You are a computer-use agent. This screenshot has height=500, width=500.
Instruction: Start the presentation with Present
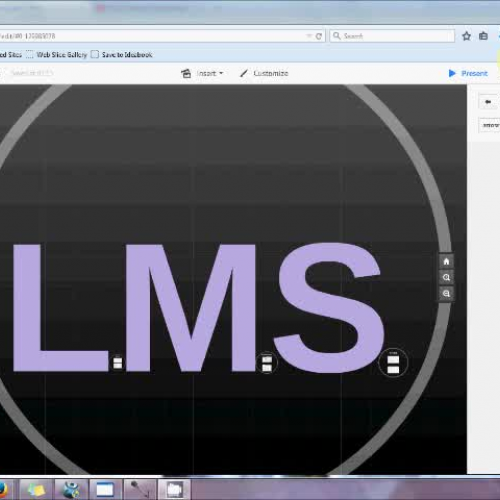pyautogui.click(x=468, y=73)
